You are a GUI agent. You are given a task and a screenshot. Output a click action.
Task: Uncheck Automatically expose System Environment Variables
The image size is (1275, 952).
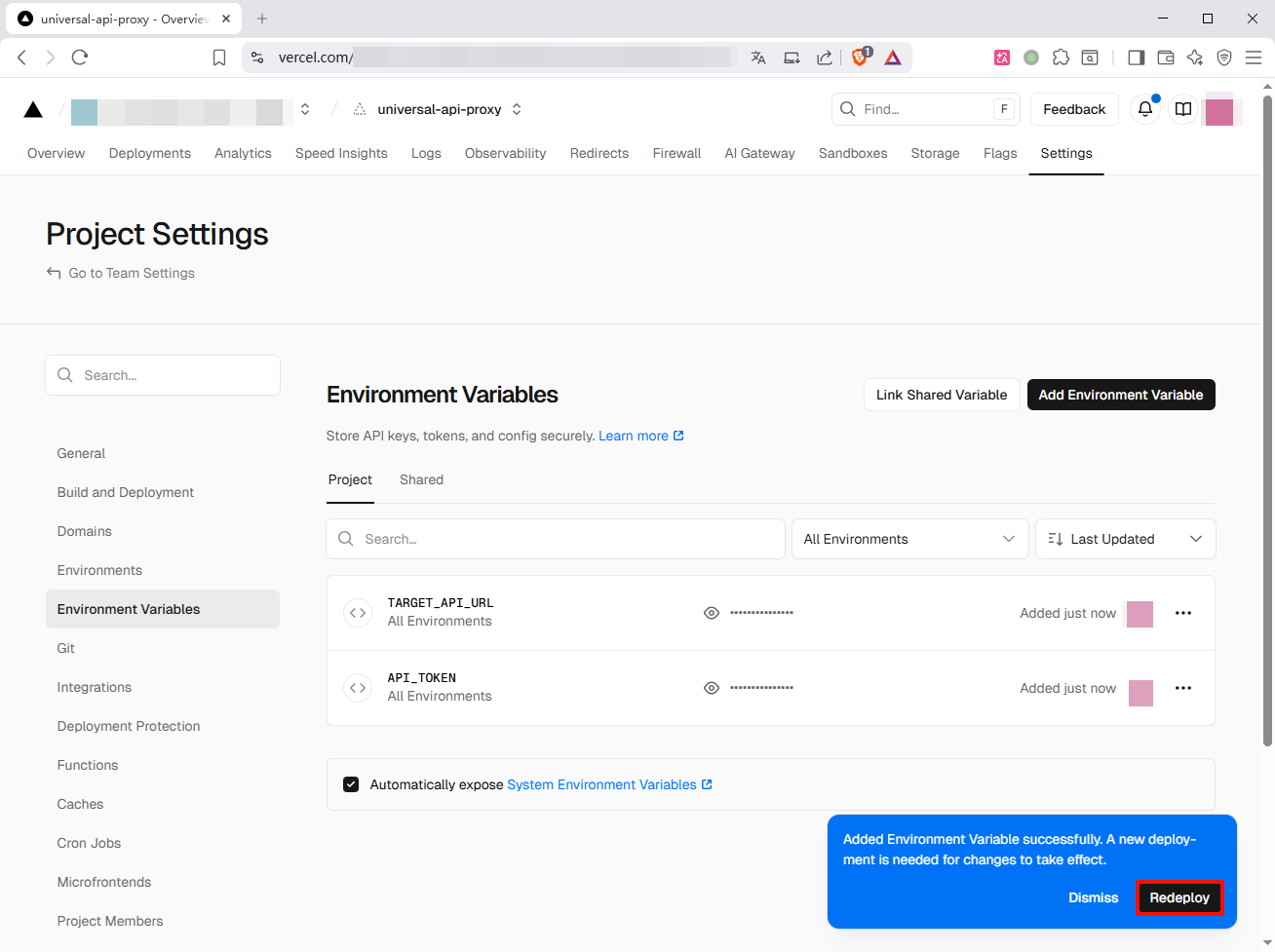pos(351,784)
